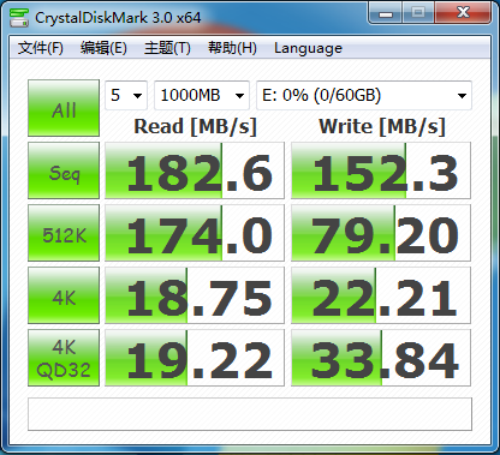Start the 512K benchmark test
This screenshot has width=500, height=455.
point(64,233)
